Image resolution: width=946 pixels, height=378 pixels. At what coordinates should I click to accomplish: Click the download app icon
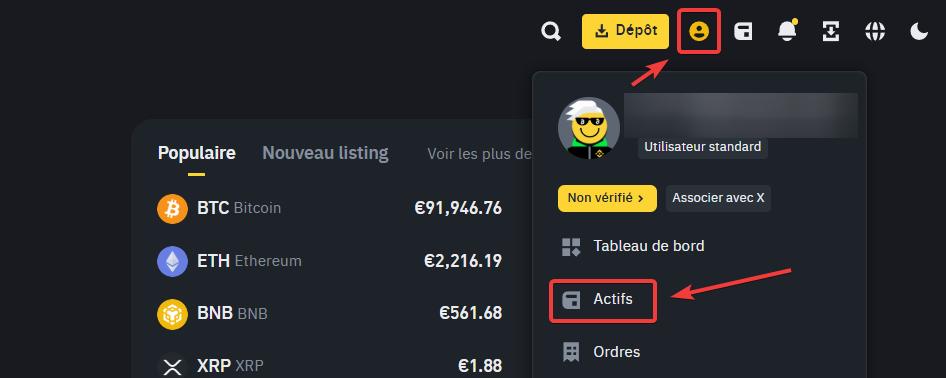(831, 31)
